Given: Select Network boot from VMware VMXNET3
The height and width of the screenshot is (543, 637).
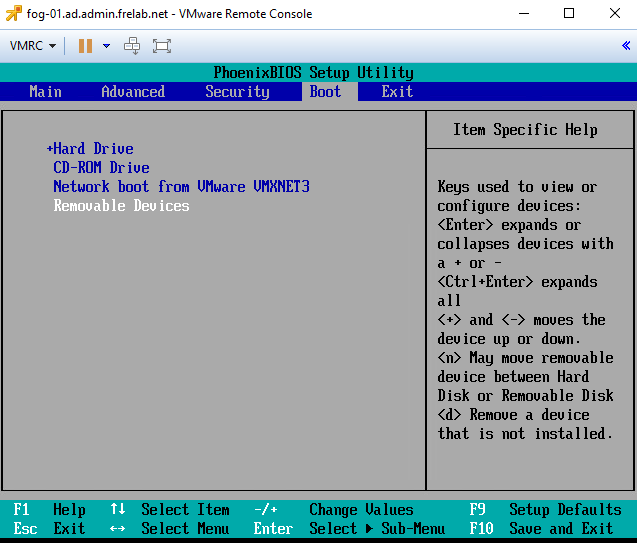Looking at the screenshot, I should [182, 186].
